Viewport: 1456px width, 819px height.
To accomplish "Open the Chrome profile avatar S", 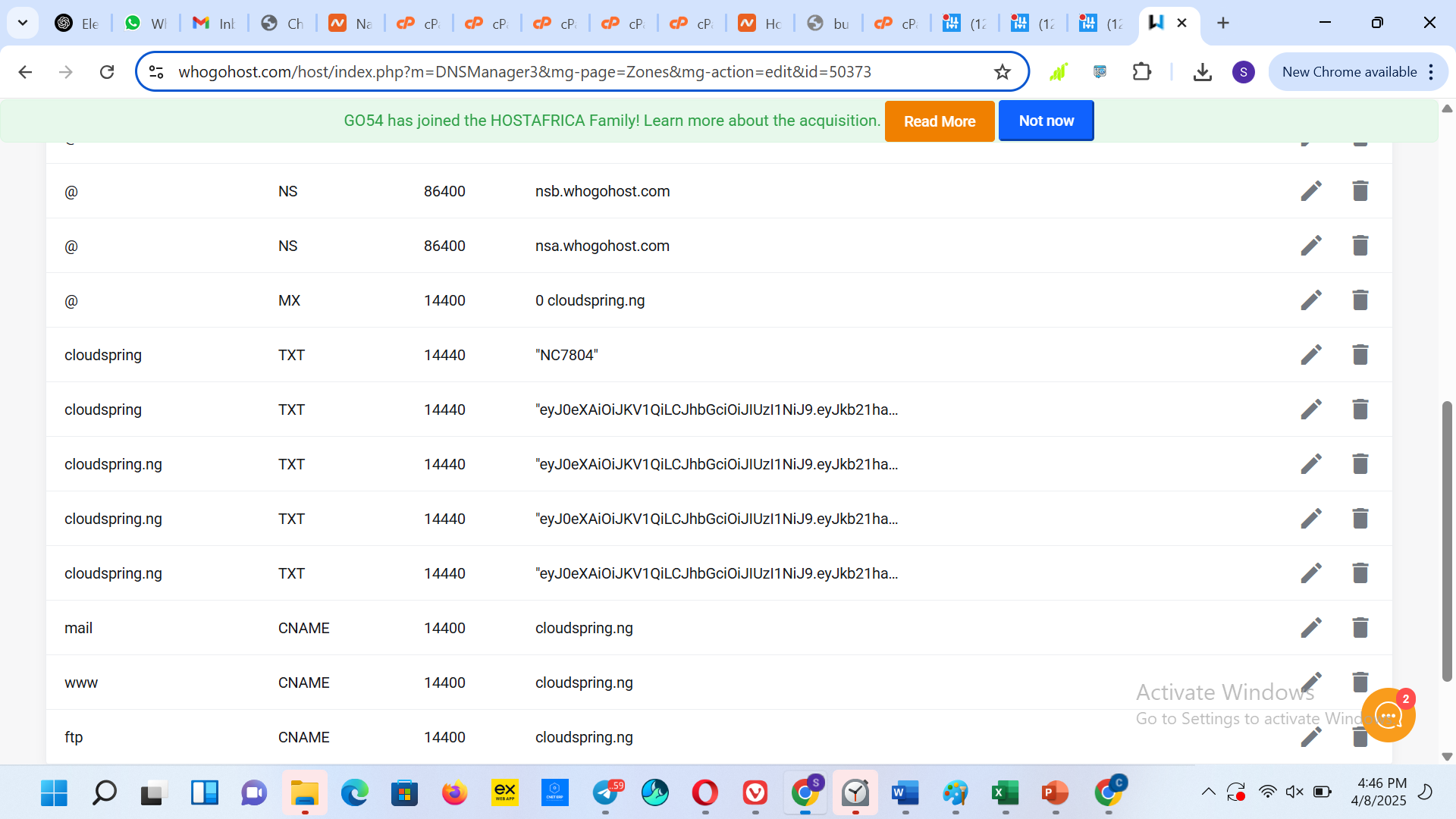I will pos(1244,72).
